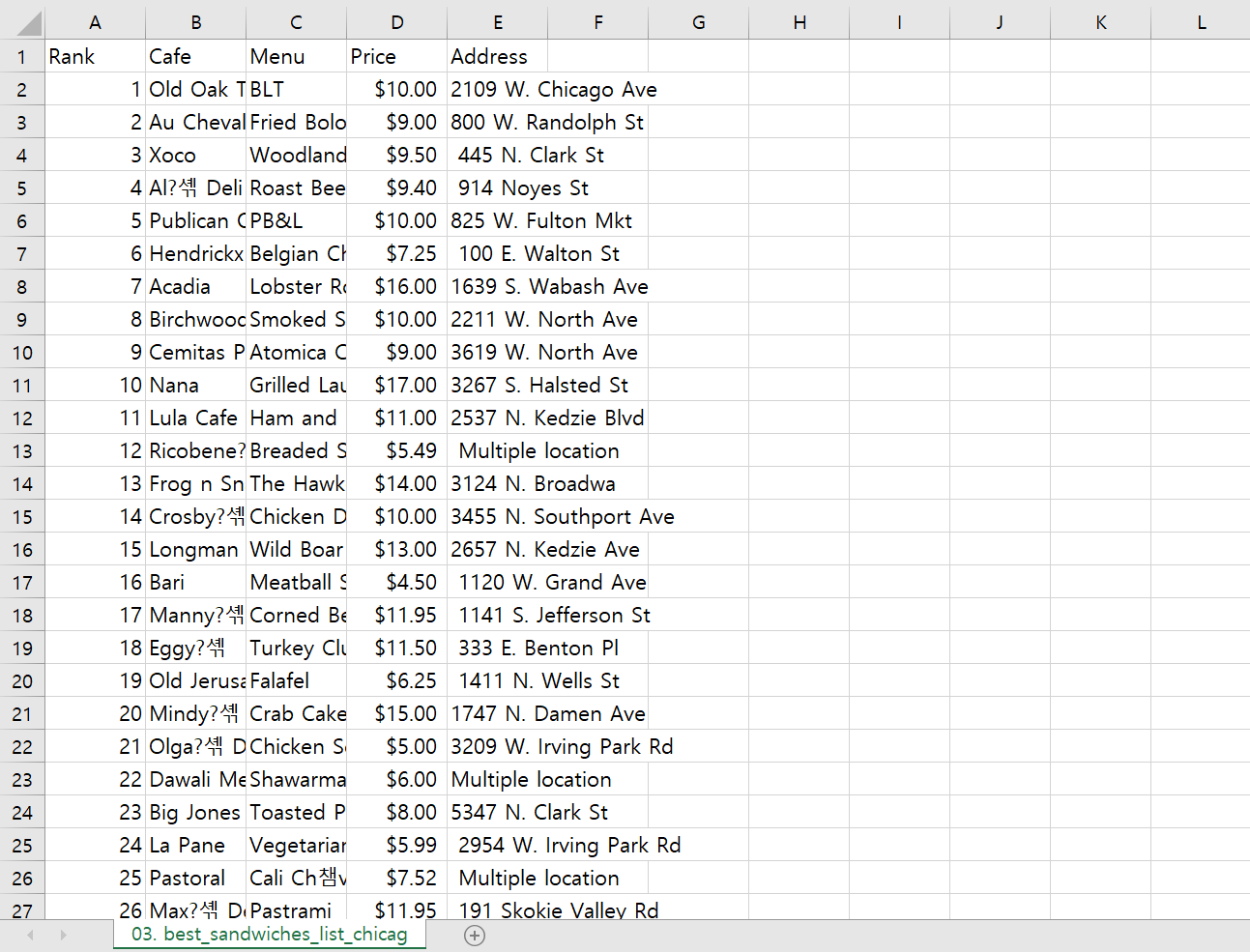Click address 5347 N. Clark St
The height and width of the screenshot is (952, 1250).
click(529, 812)
